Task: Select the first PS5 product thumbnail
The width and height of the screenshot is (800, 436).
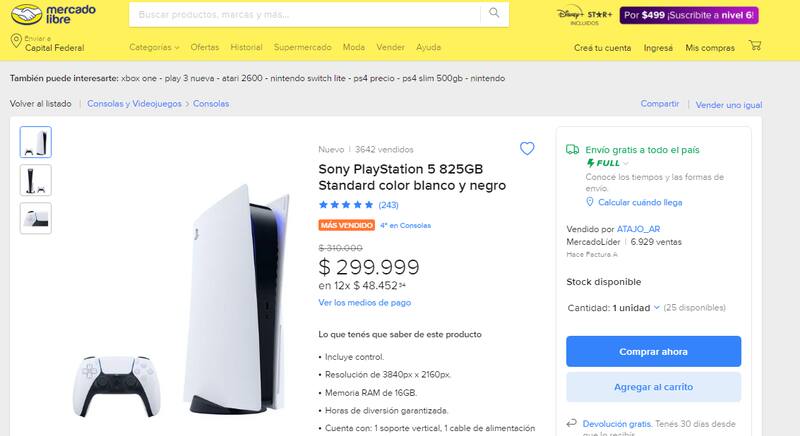Action: (36, 142)
